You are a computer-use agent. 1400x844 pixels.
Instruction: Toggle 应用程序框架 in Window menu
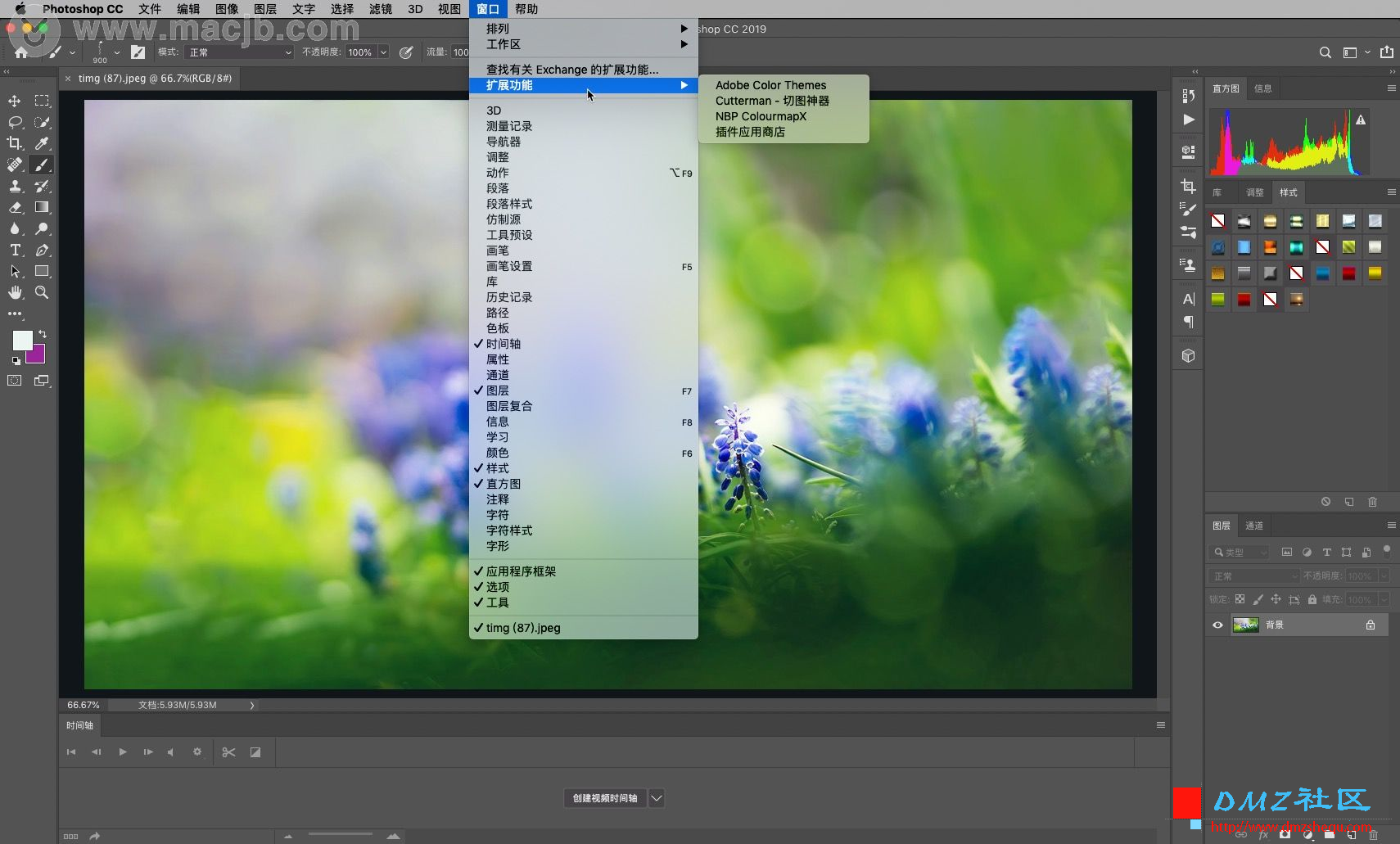click(x=584, y=571)
